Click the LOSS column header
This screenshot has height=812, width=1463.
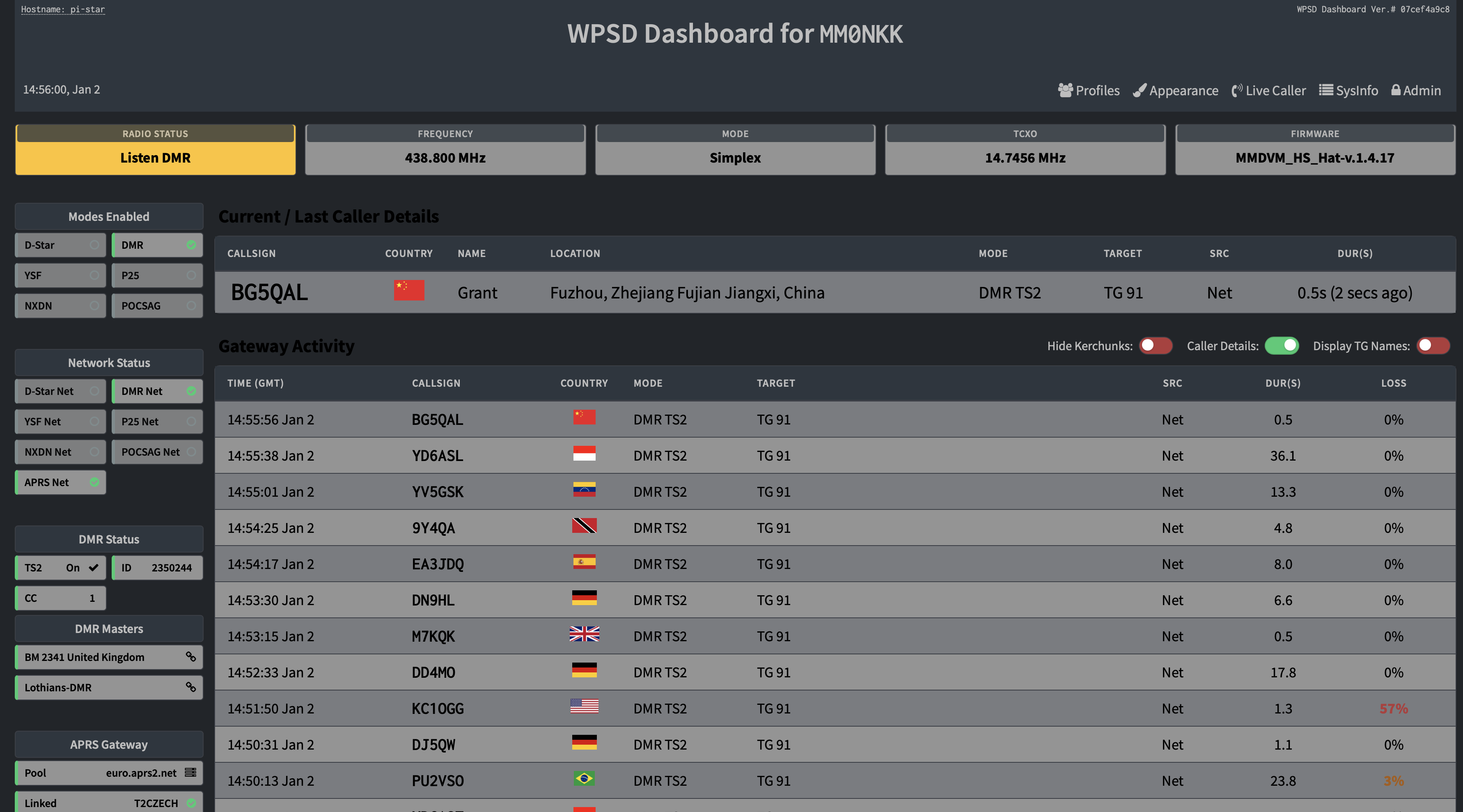1393,383
